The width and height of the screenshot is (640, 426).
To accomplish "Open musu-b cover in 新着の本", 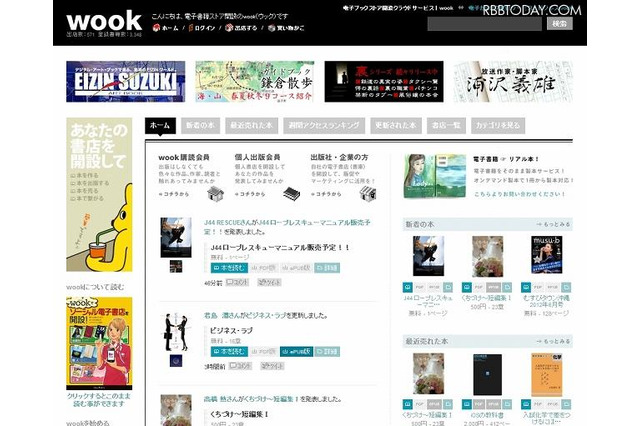I will coord(547,255).
